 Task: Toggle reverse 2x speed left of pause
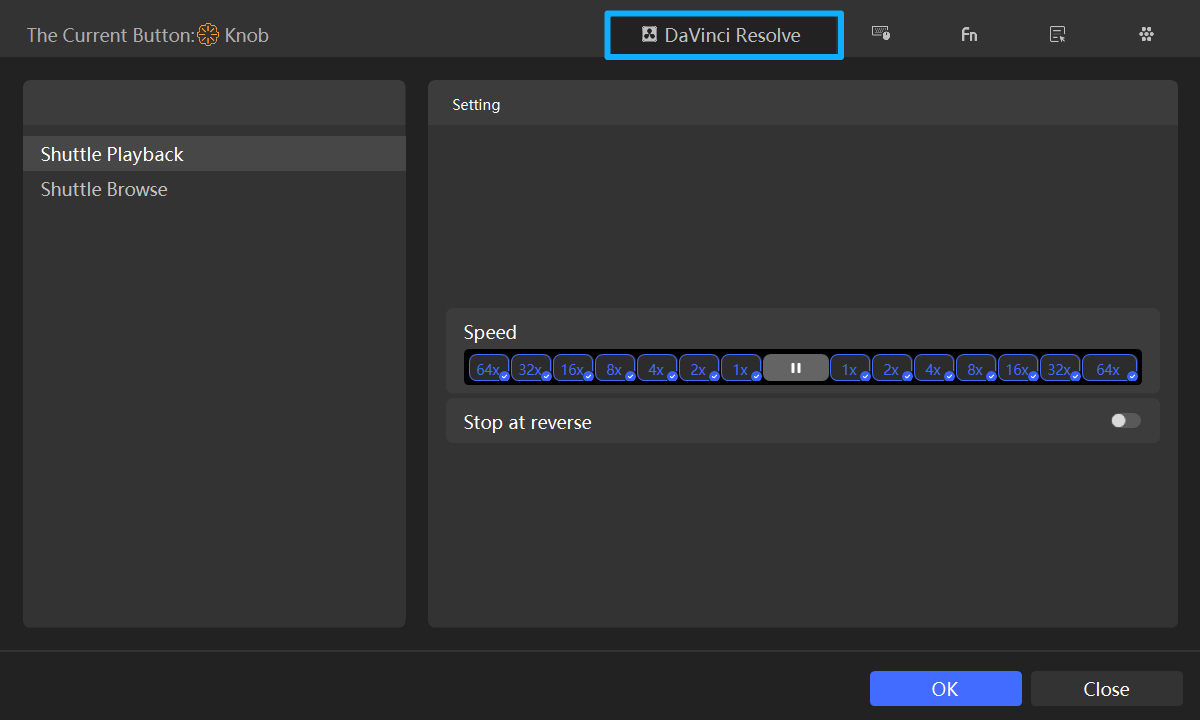699,368
